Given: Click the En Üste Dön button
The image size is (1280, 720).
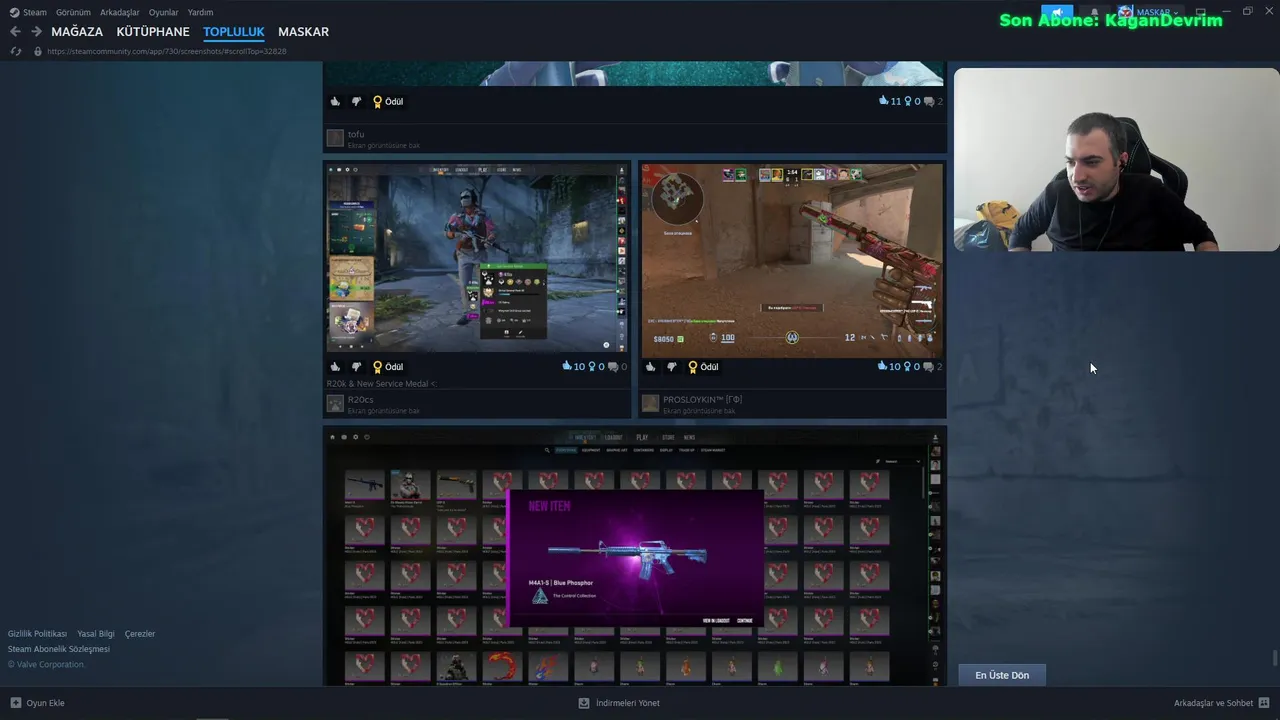Looking at the screenshot, I should click(x=1002, y=675).
